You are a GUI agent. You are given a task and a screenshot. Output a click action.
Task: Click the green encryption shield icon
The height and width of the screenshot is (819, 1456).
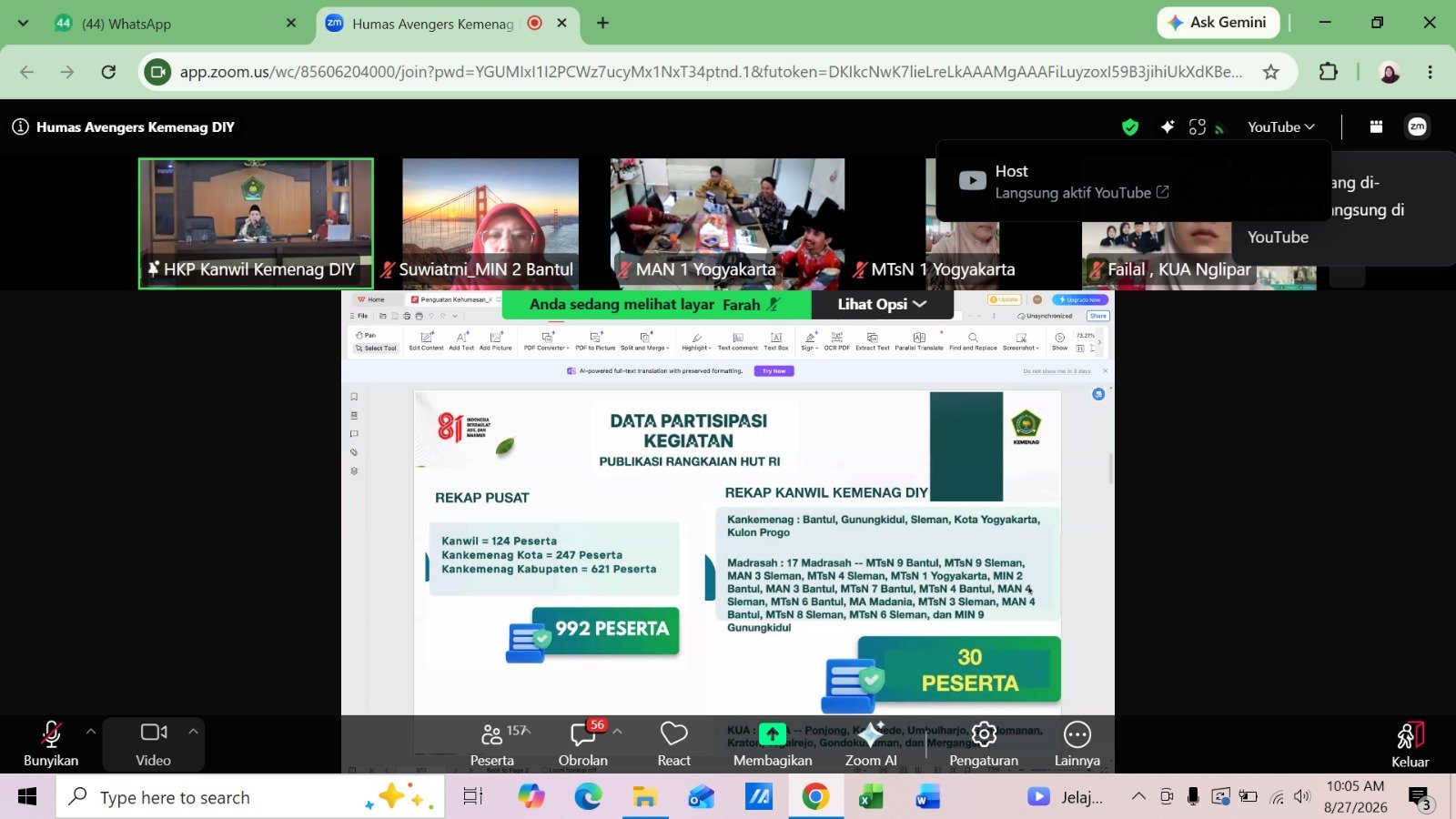point(1130,127)
